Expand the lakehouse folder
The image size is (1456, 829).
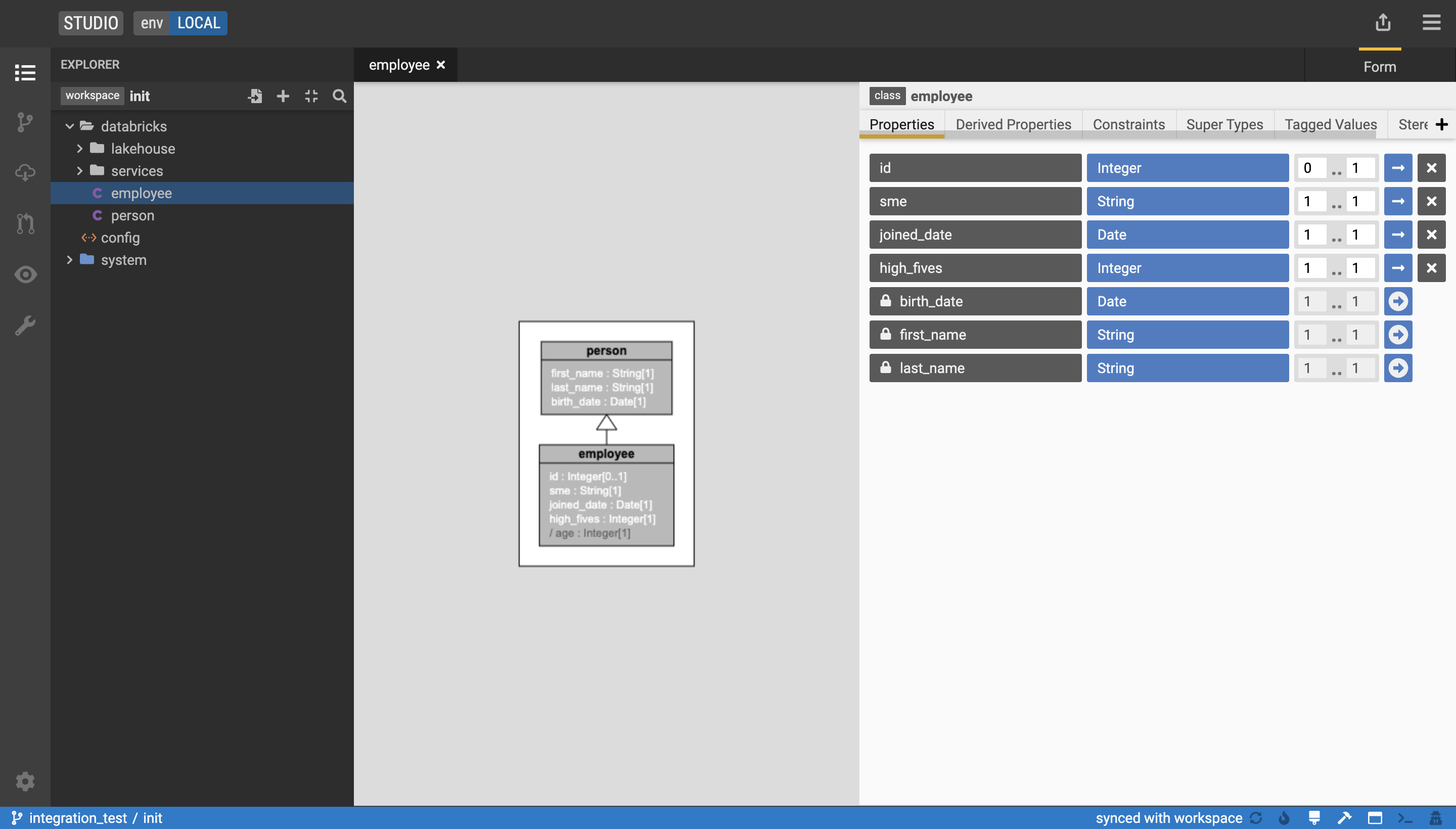(x=80, y=149)
